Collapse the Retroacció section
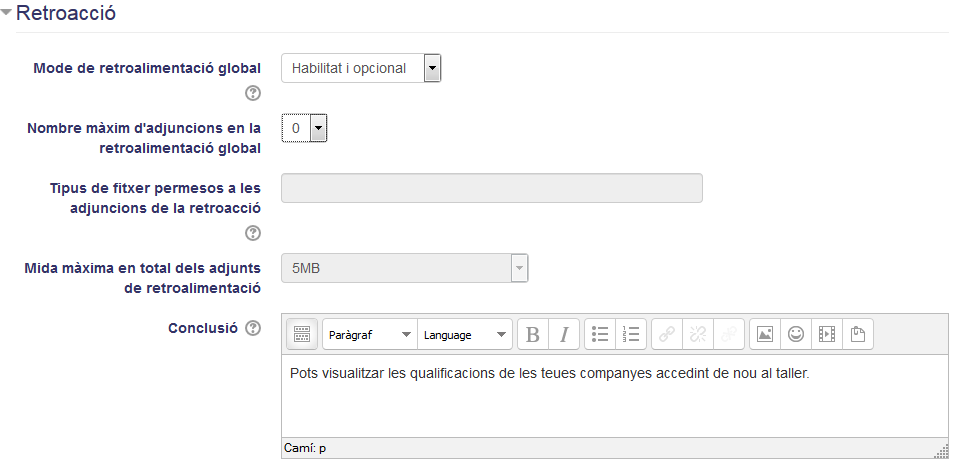The width and height of the screenshot is (961, 471). pos(7,12)
